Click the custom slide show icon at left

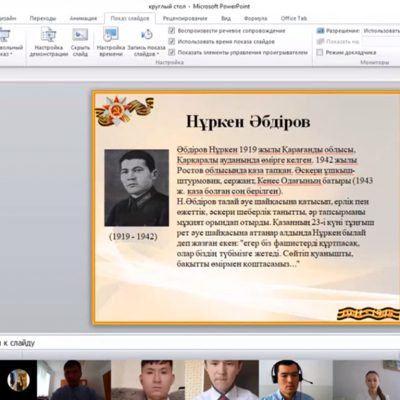tap(5, 35)
